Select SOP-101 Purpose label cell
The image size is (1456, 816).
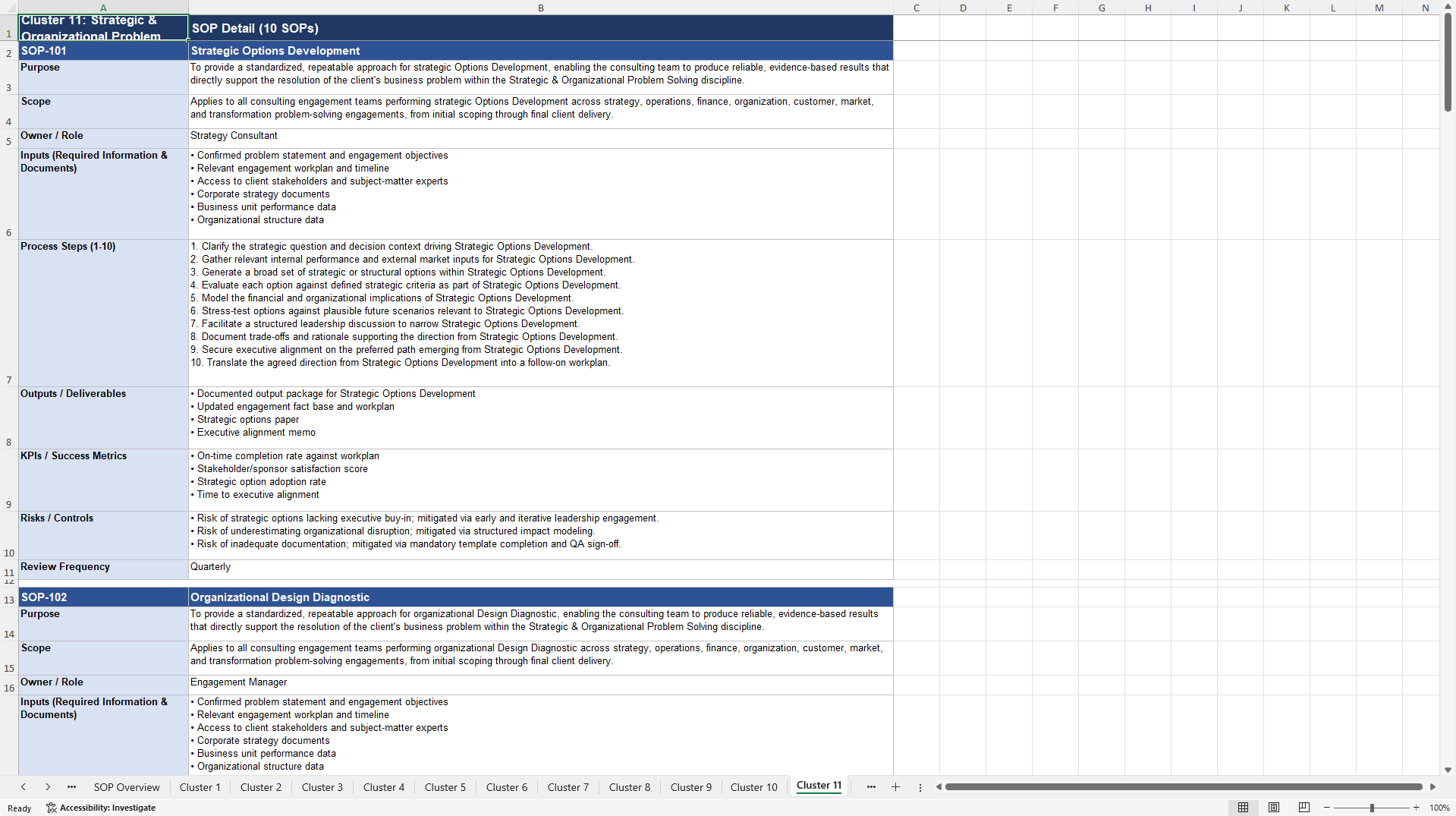pyautogui.click(x=103, y=77)
